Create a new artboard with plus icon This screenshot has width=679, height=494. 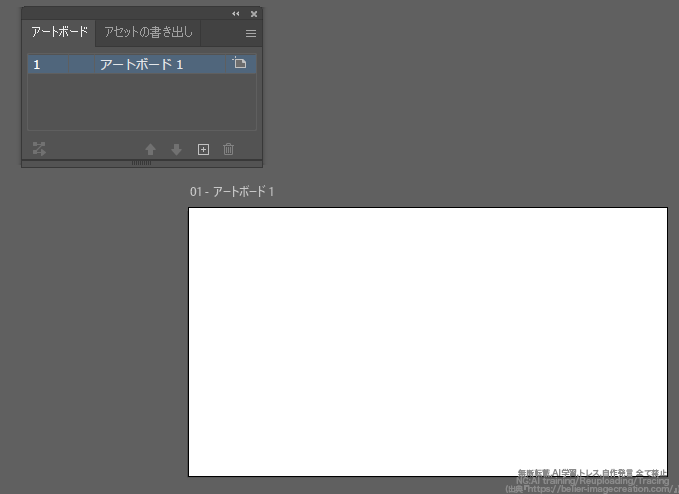[203, 149]
